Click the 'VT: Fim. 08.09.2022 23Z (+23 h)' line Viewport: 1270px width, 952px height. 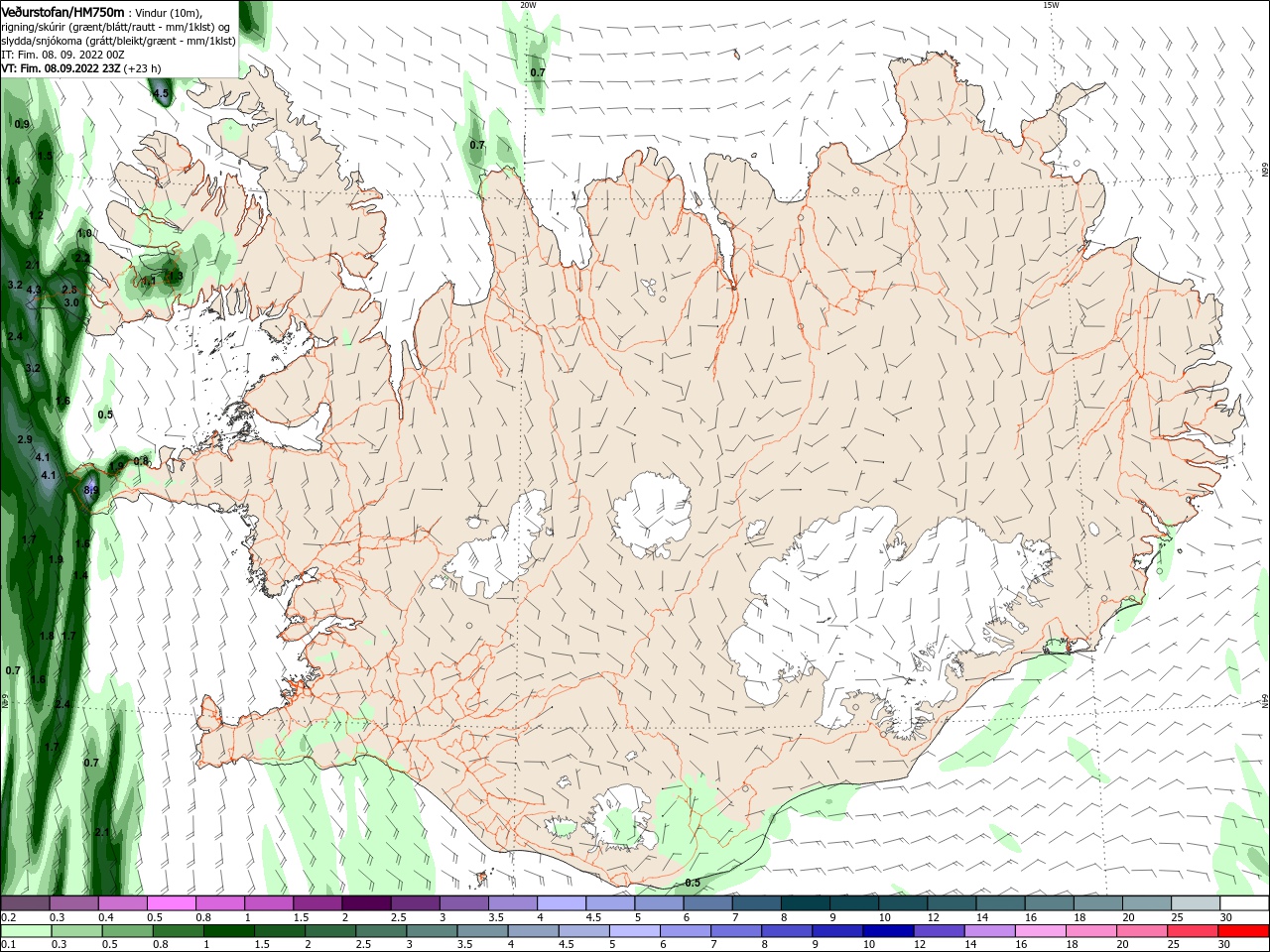tap(81, 68)
